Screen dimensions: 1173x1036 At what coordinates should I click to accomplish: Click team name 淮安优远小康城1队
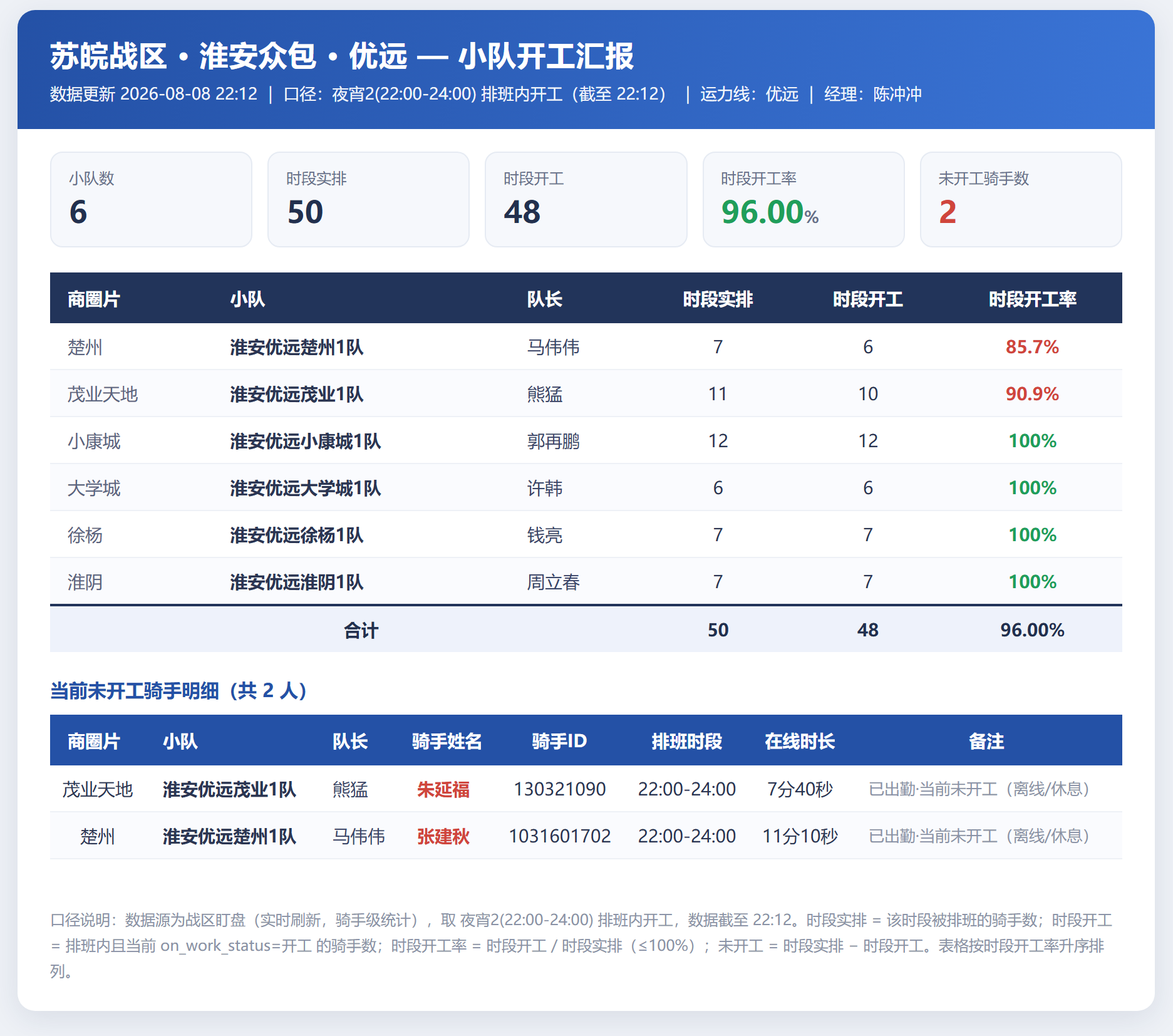point(305,441)
